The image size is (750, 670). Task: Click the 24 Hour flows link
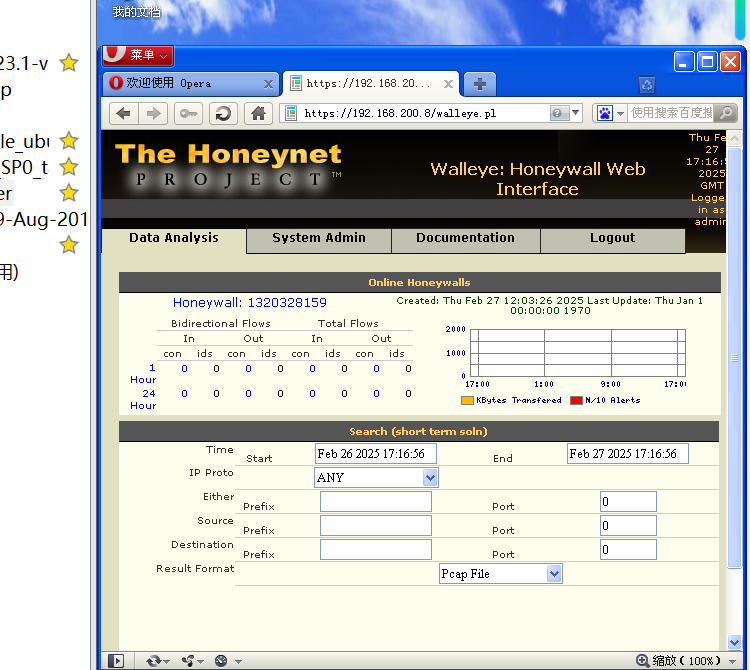tap(143, 399)
